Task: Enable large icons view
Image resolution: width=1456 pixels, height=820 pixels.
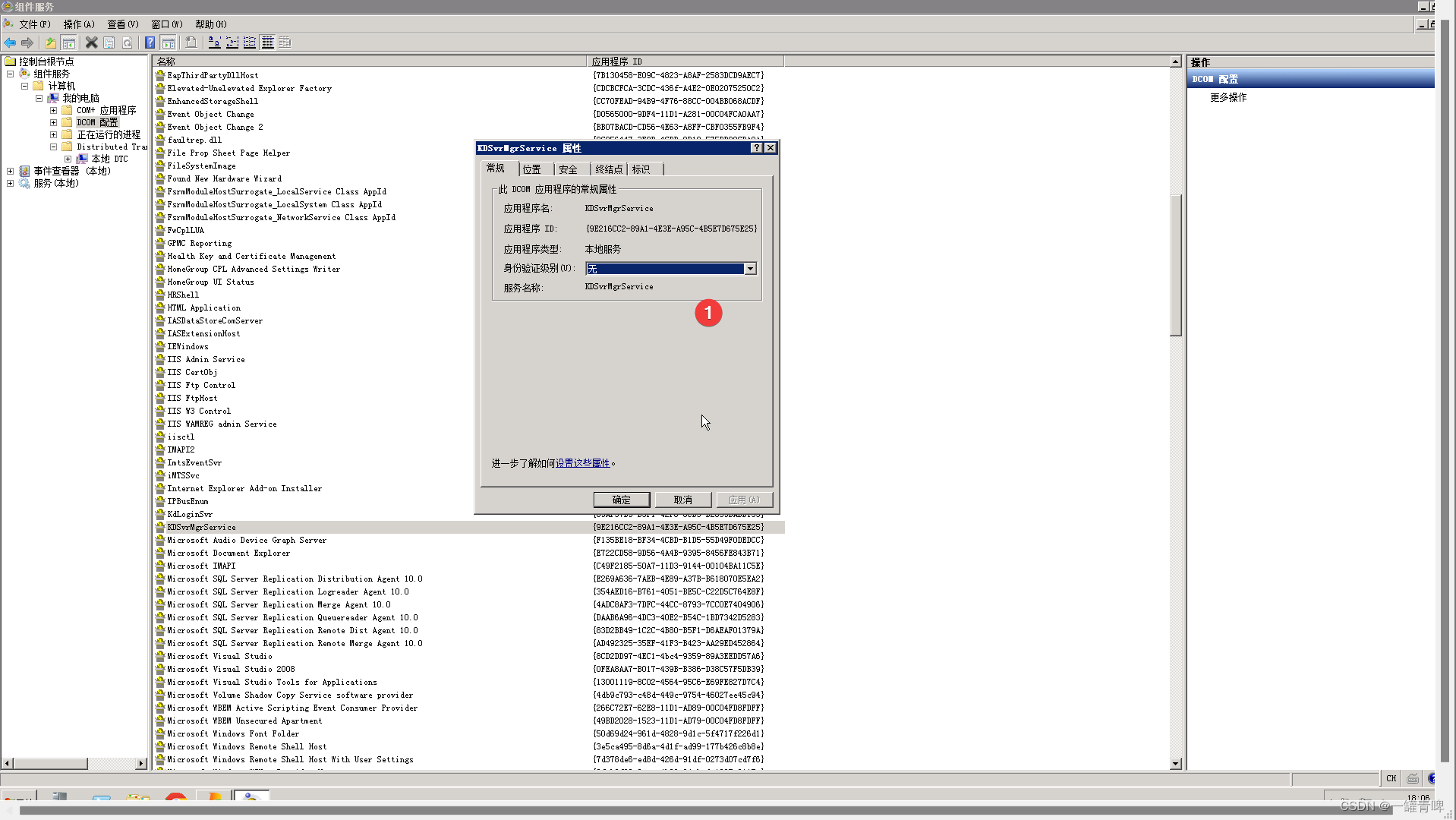Action: [215, 43]
